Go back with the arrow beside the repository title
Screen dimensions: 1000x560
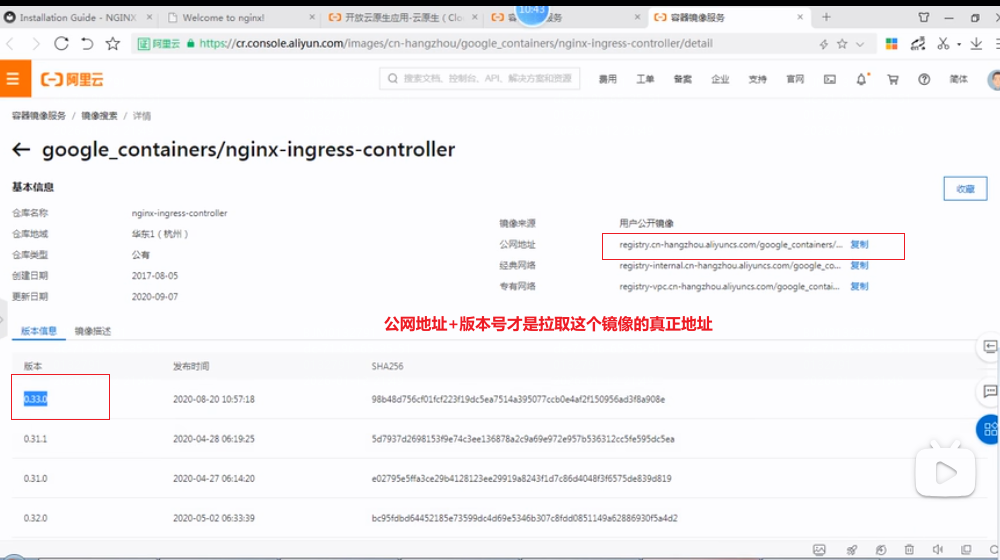click(21, 149)
